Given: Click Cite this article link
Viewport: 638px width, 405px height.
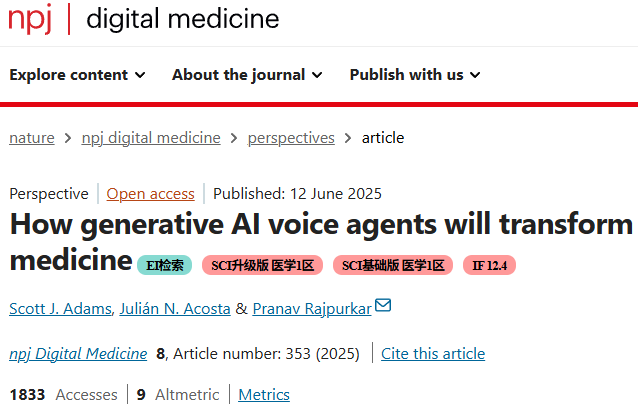Looking at the screenshot, I should coord(433,354).
